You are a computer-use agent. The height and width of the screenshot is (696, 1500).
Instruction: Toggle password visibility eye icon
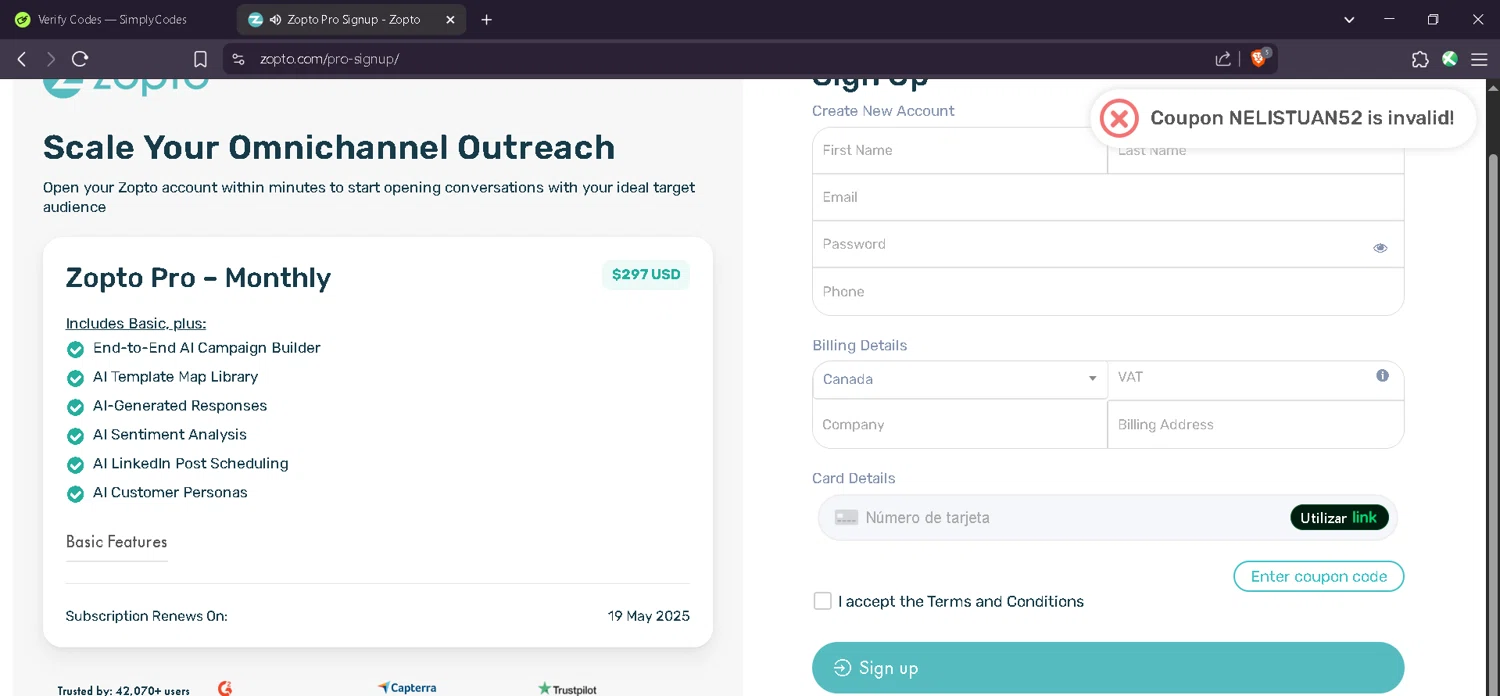pyautogui.click(x=1380, y=248)
